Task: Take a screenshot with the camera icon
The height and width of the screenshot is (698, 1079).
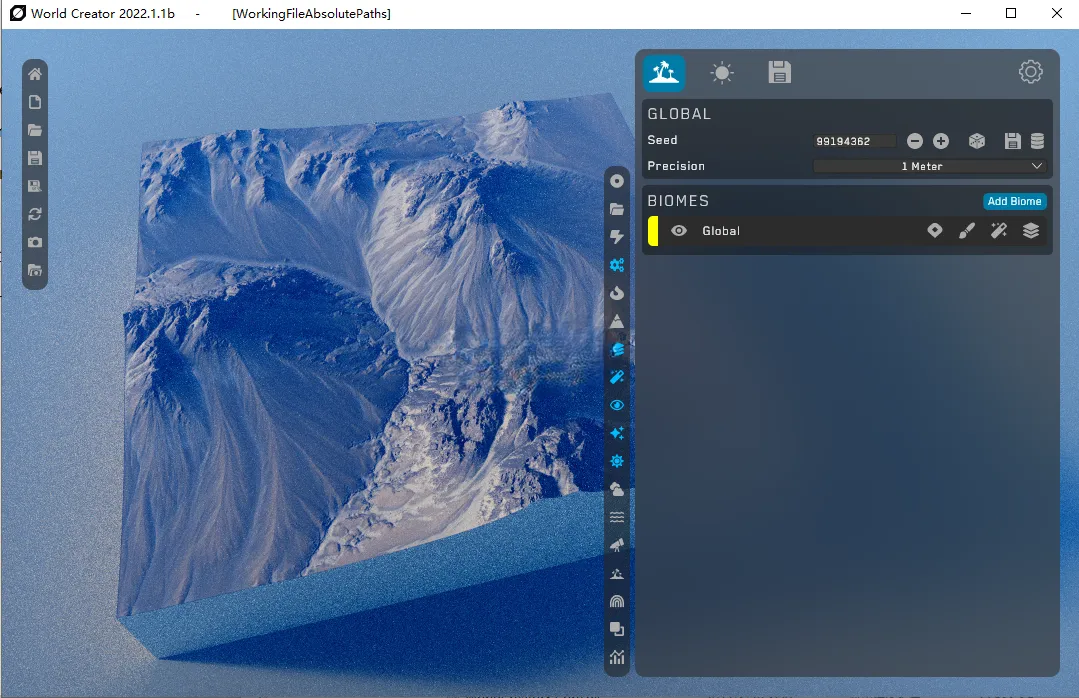Action: 35,242
